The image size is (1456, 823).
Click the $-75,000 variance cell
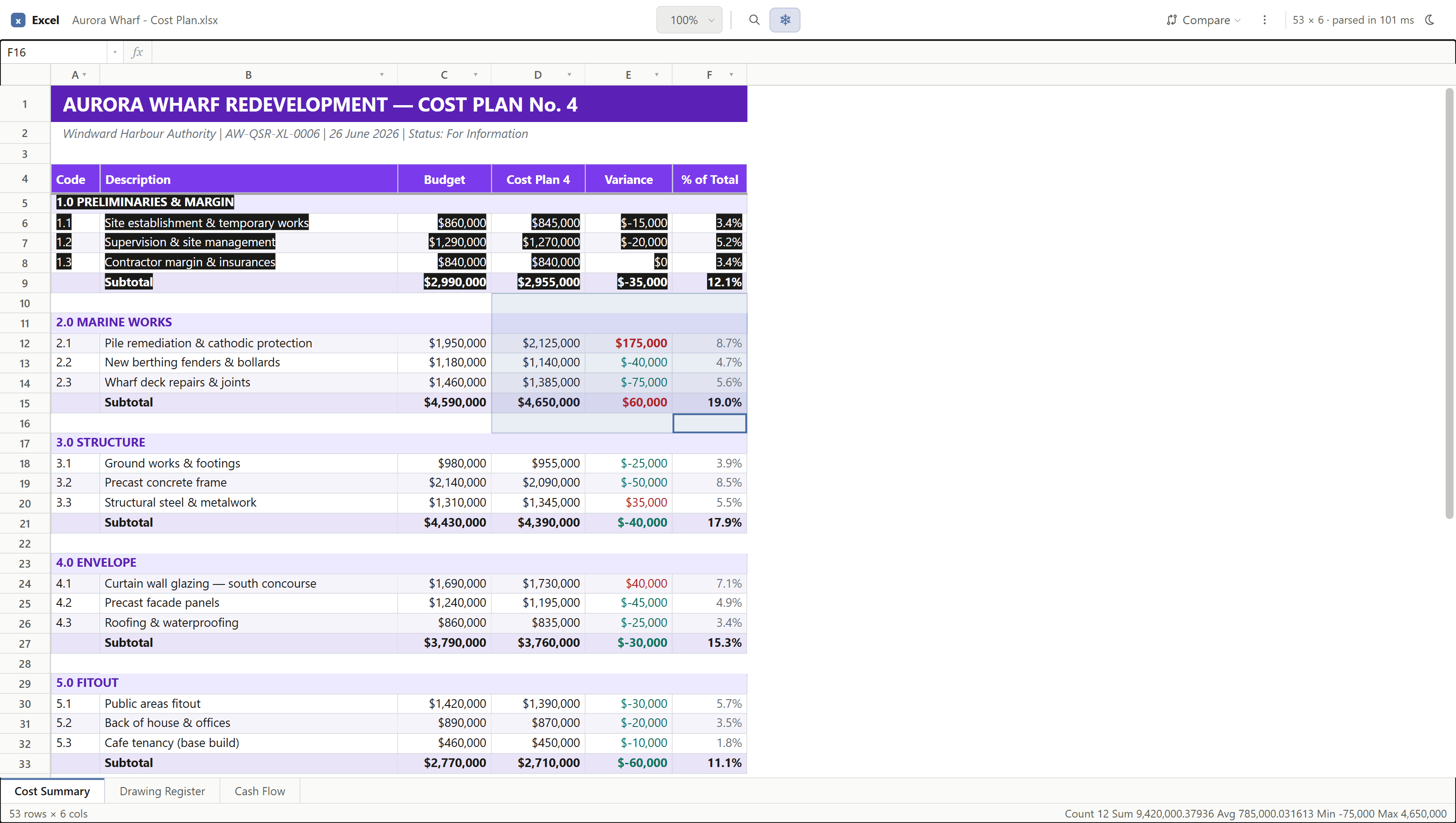click(628, 382)
